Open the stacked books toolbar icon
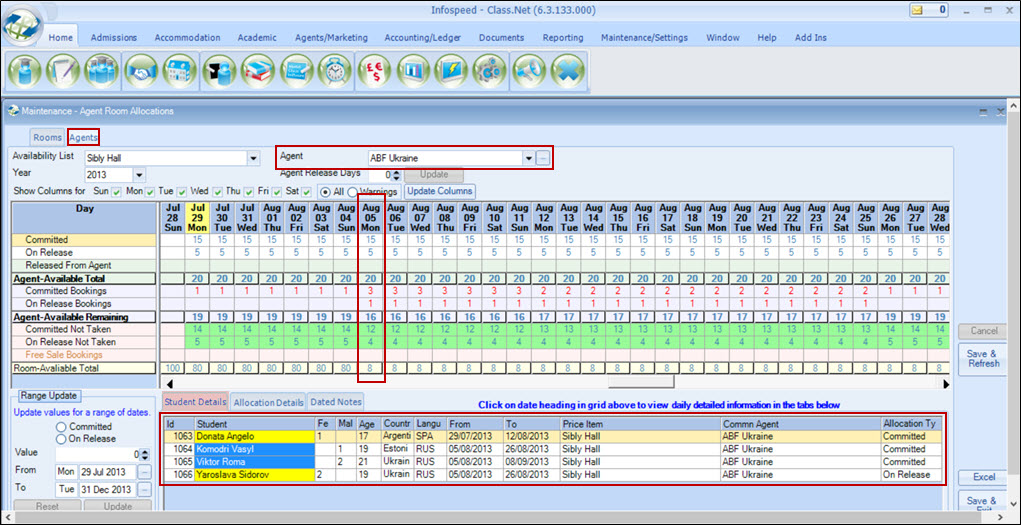Viewport: 1021px width, 525px height. point(257,72)
